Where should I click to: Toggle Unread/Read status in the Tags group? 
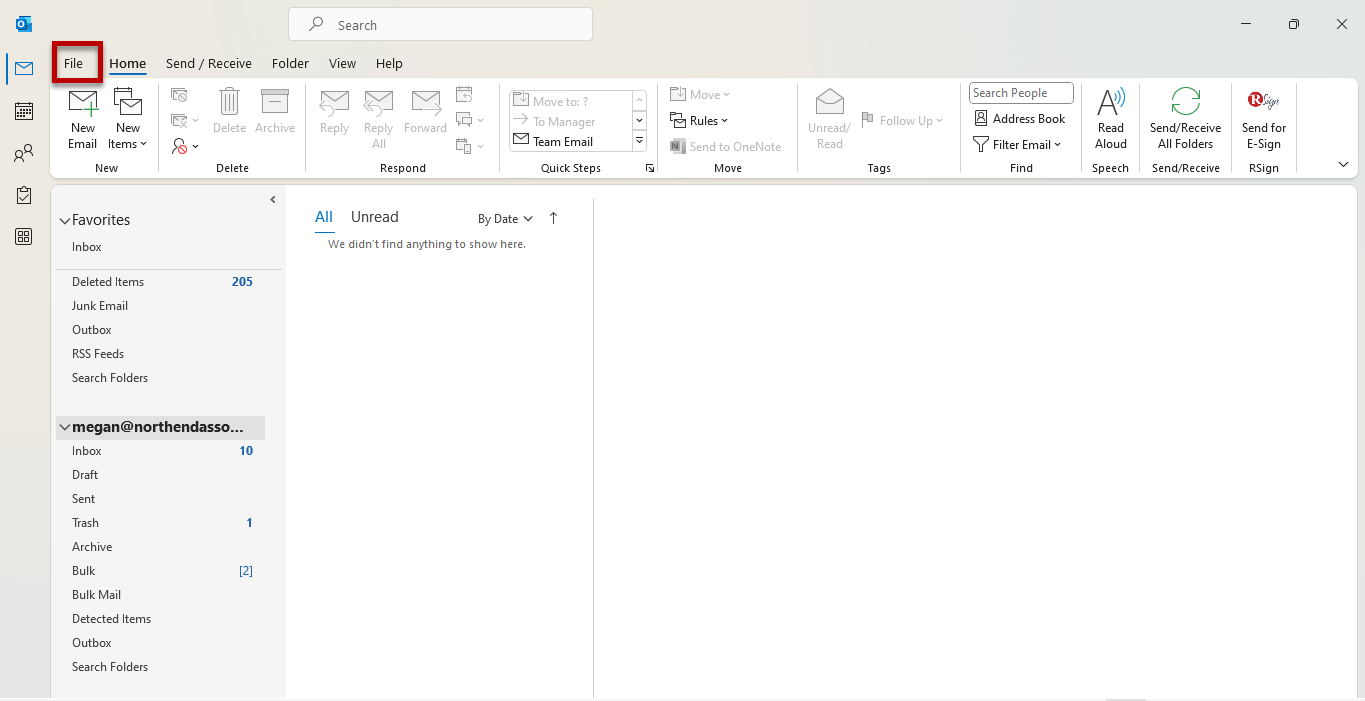pos(828,118)
